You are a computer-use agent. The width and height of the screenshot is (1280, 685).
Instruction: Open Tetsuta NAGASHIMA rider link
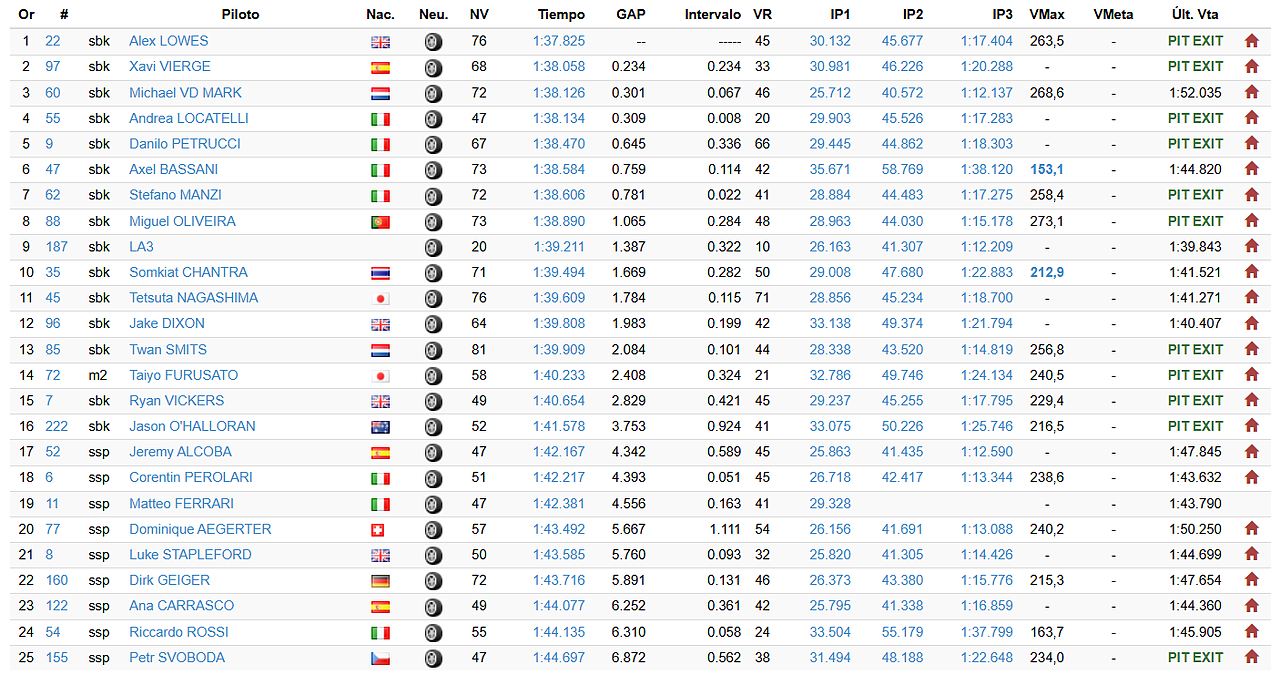pos(193,298)
